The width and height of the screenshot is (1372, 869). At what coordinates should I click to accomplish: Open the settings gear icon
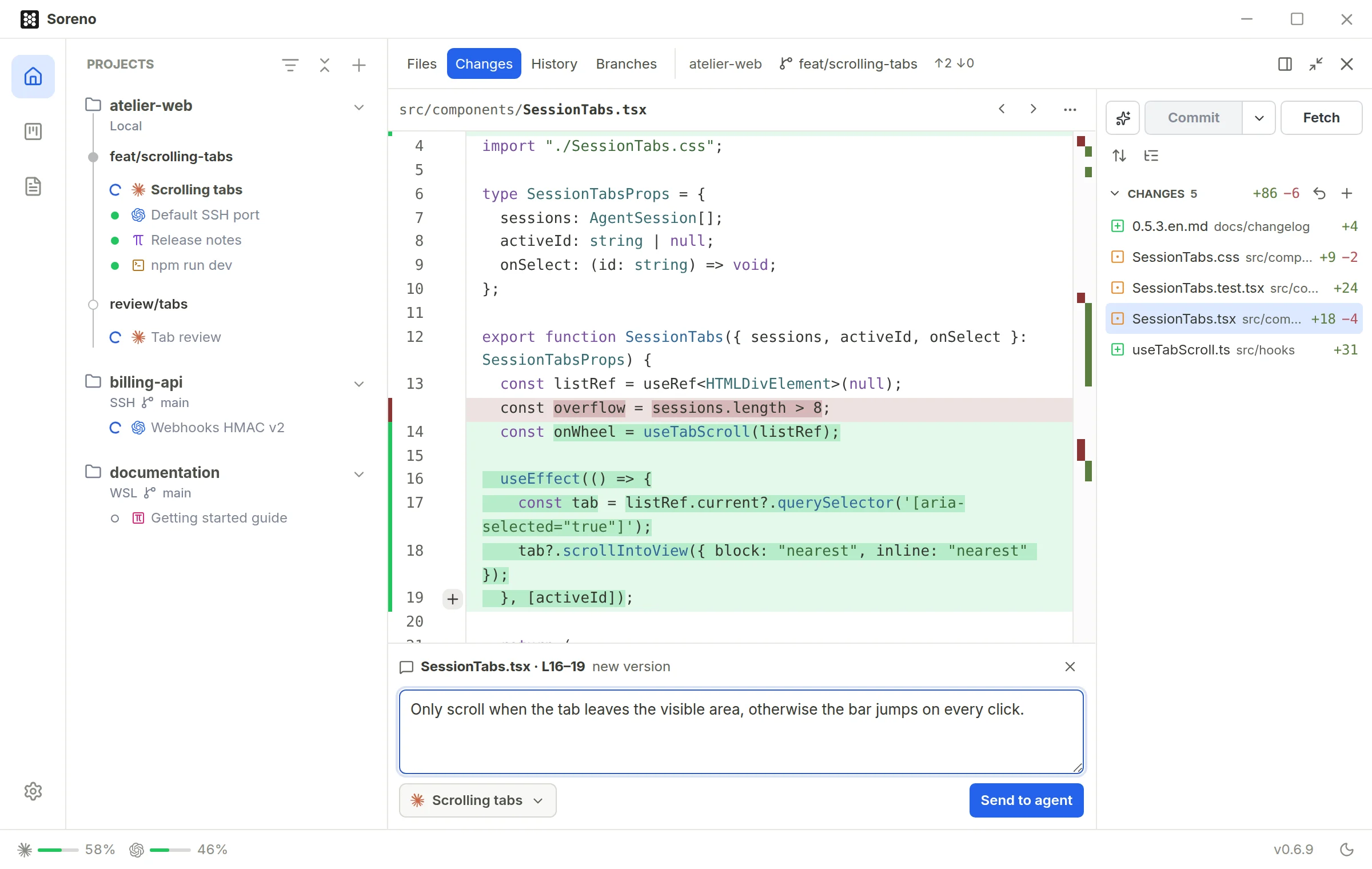point(33,791)
